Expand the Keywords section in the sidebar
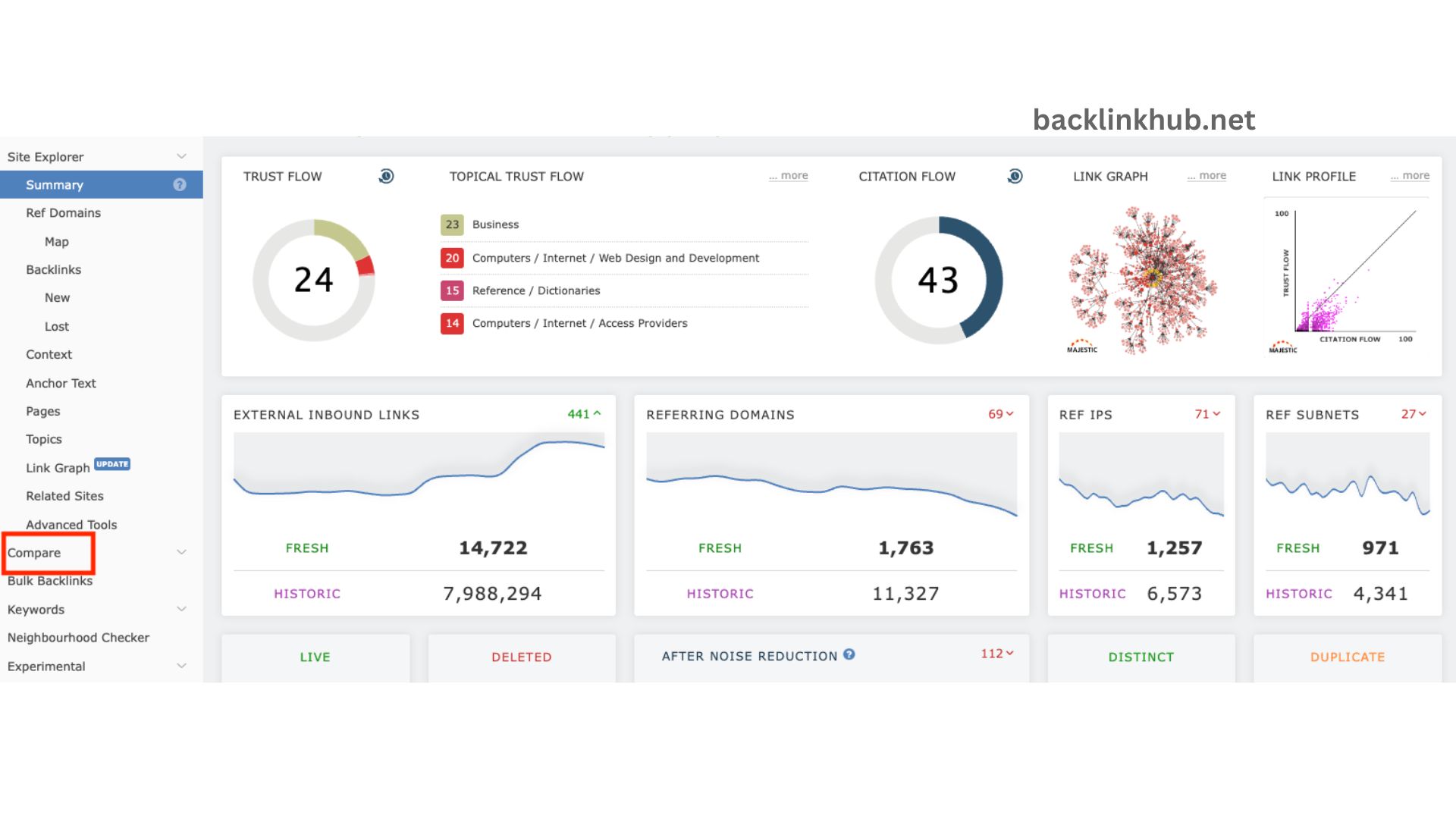This screenshot has height=819, width=1456. [x=181, y=609]
